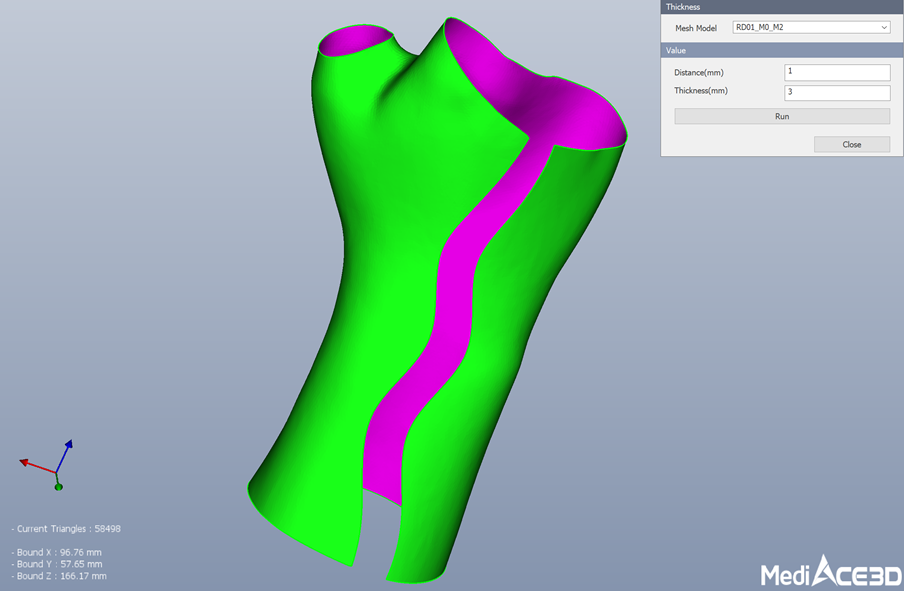The image size is (904, 591).
Task: Close the Thickness panel
Action: (x=852, y=144)
